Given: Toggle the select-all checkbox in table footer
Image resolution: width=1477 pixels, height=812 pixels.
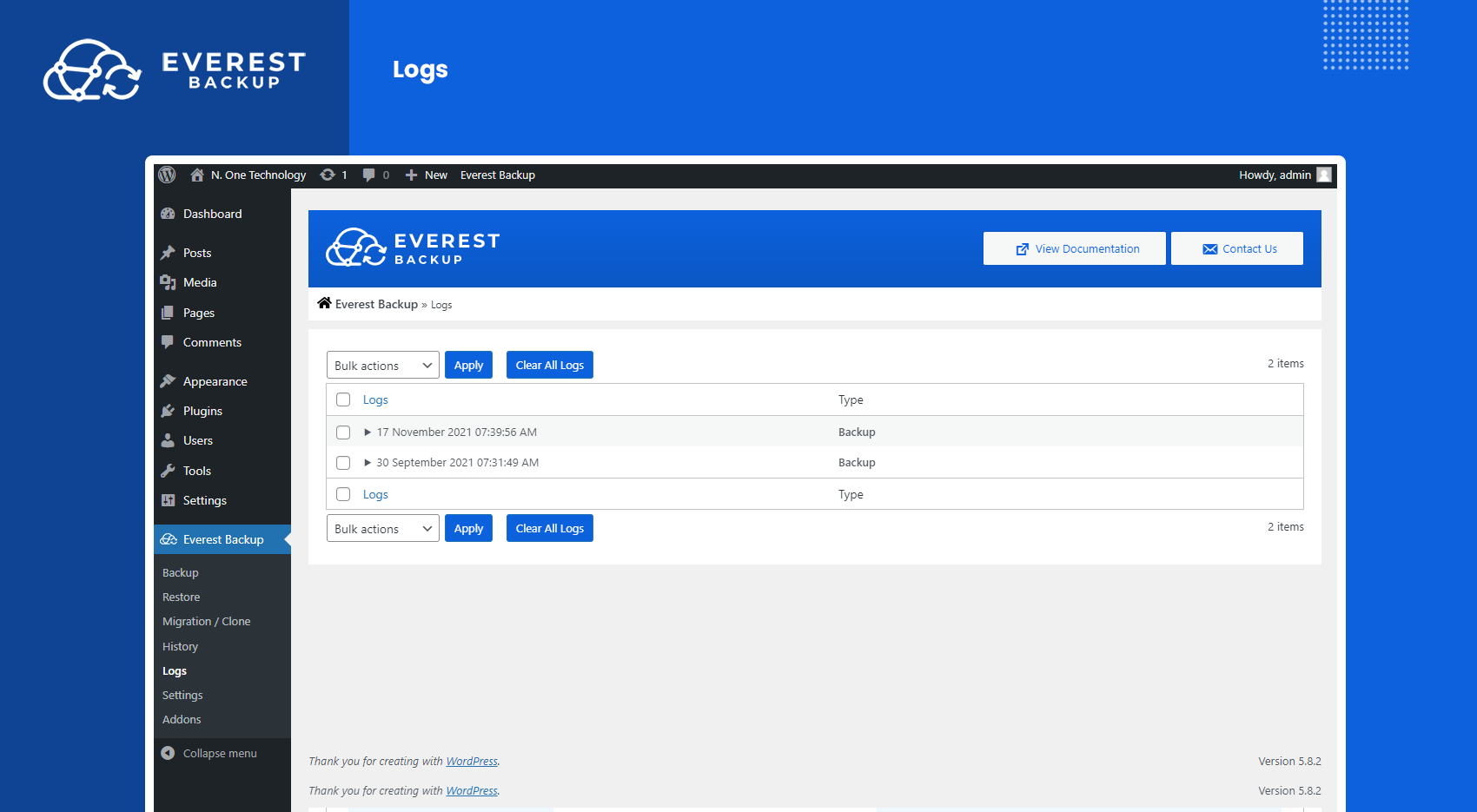Looking at the screenshot, I should [x=343, y=494].
